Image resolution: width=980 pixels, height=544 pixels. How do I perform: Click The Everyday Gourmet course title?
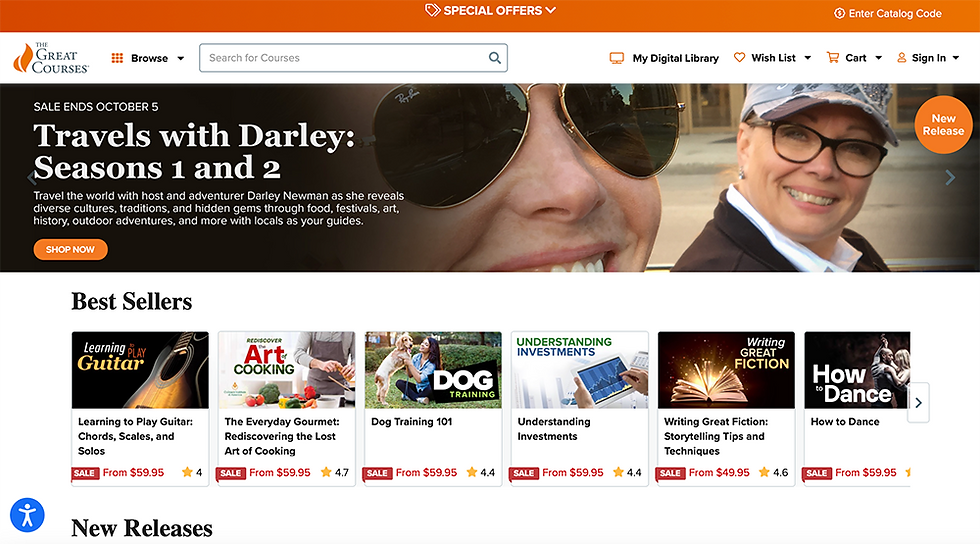[x=282, y=436]
